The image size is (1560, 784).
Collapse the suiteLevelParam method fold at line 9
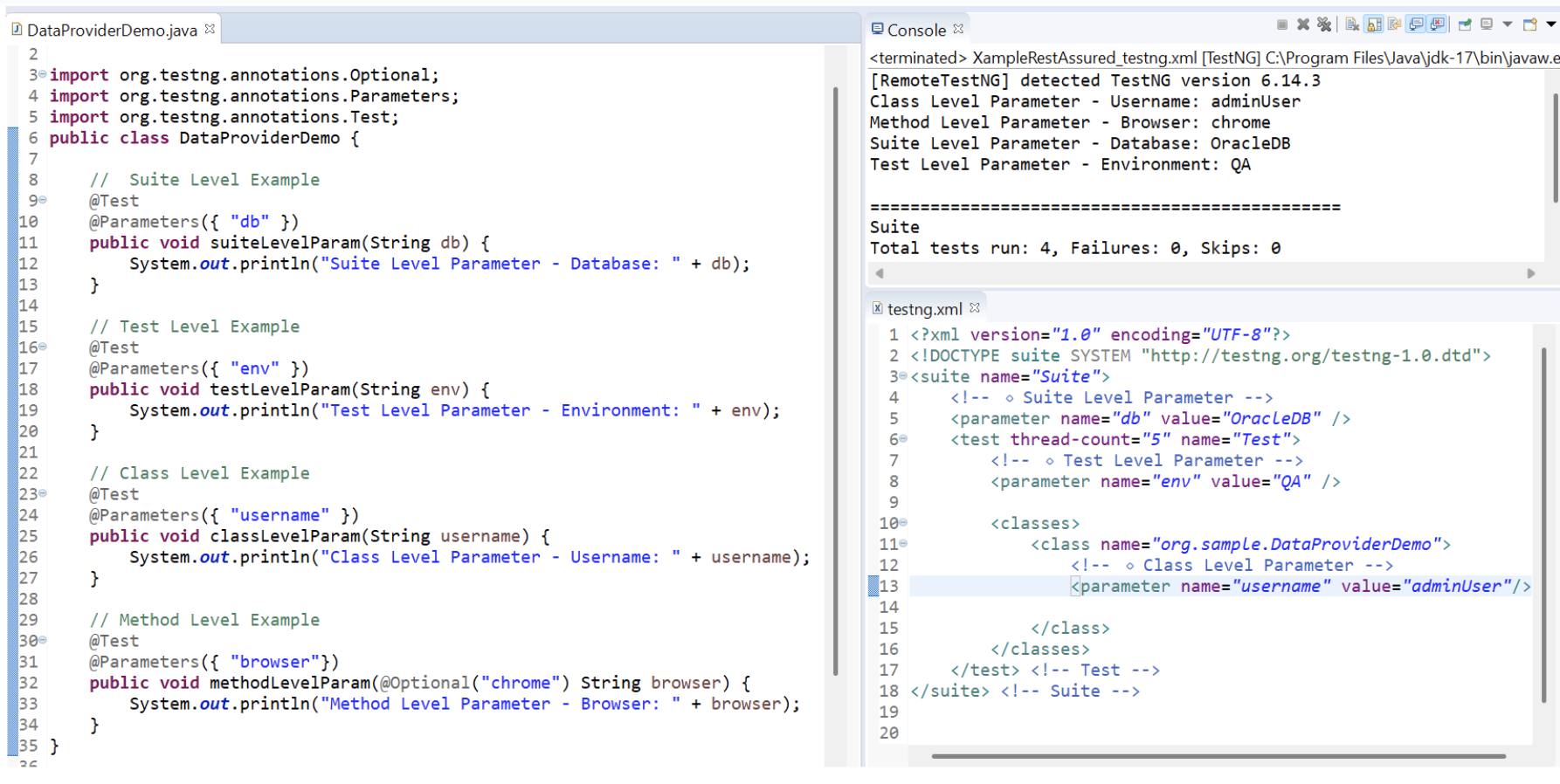[x=42, y=201]
